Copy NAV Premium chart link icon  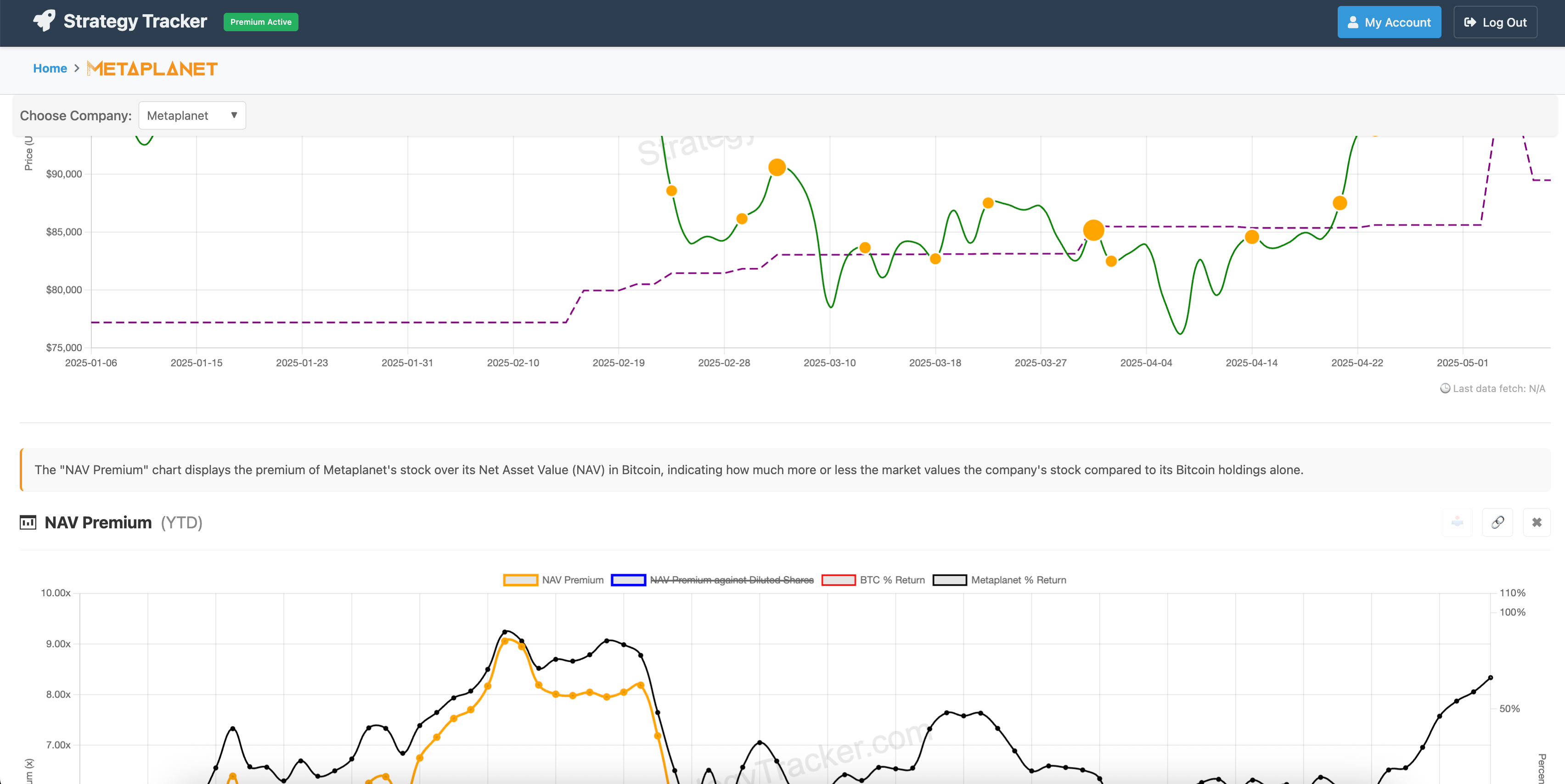pos(1497,522)
